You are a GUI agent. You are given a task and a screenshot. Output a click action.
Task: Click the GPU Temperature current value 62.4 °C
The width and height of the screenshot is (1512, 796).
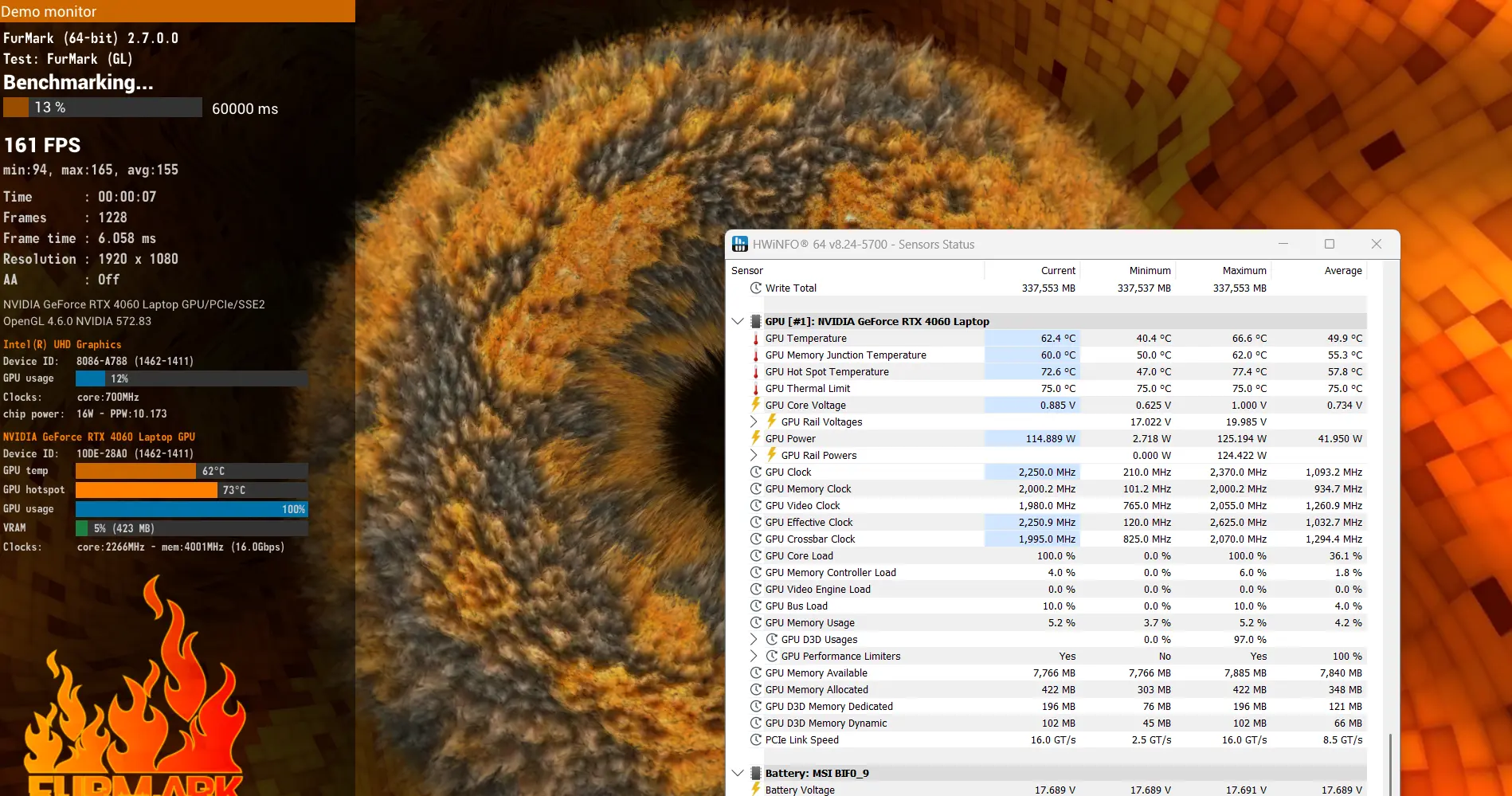pos(1058,339)
